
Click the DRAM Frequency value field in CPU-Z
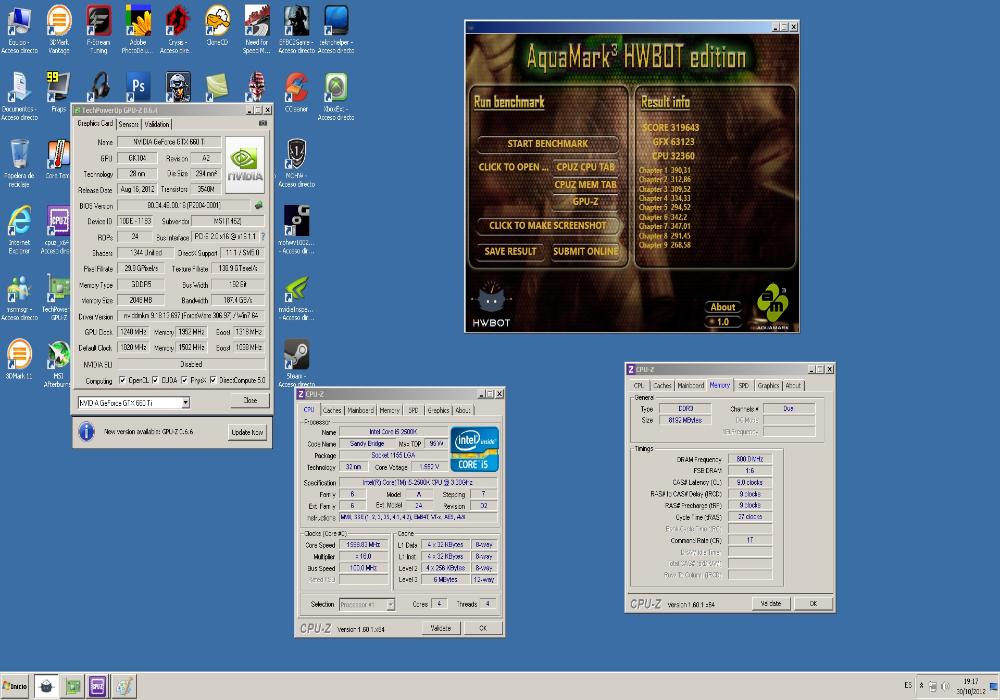click(749, 459)
